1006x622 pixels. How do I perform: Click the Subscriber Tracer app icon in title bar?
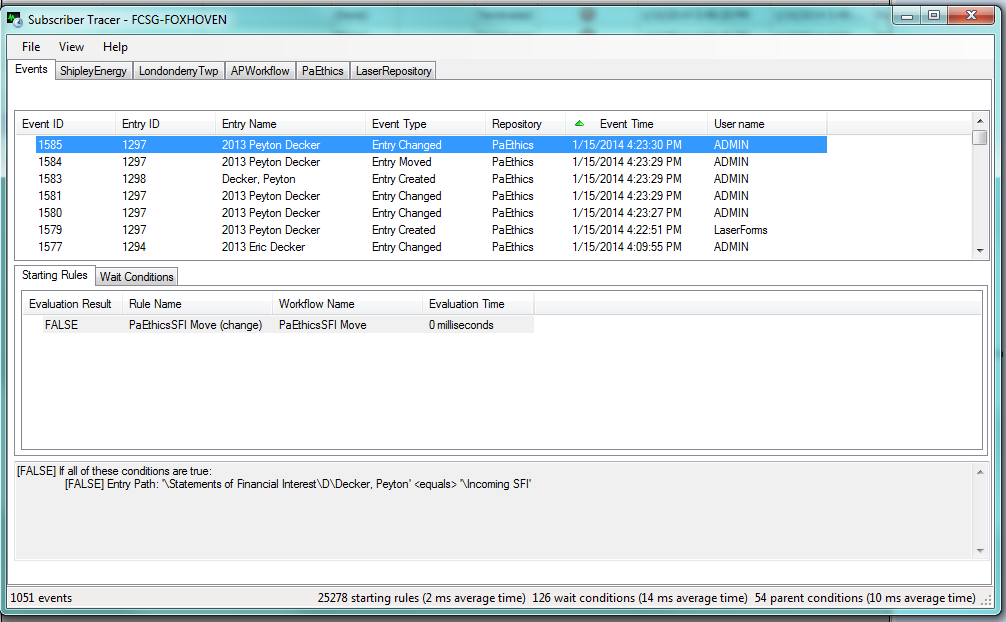tap(14, 19)
